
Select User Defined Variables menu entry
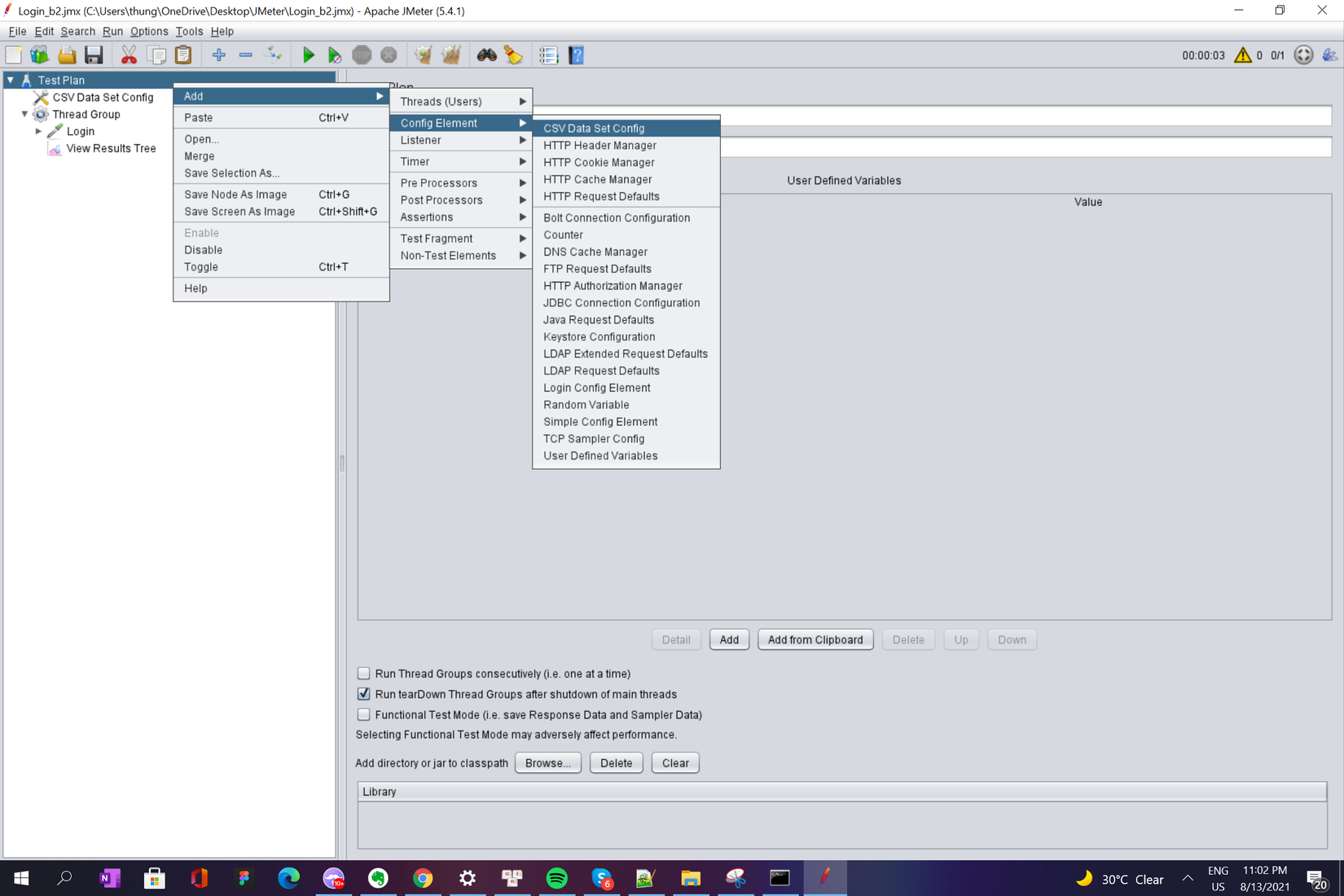(x=626, y=455)
